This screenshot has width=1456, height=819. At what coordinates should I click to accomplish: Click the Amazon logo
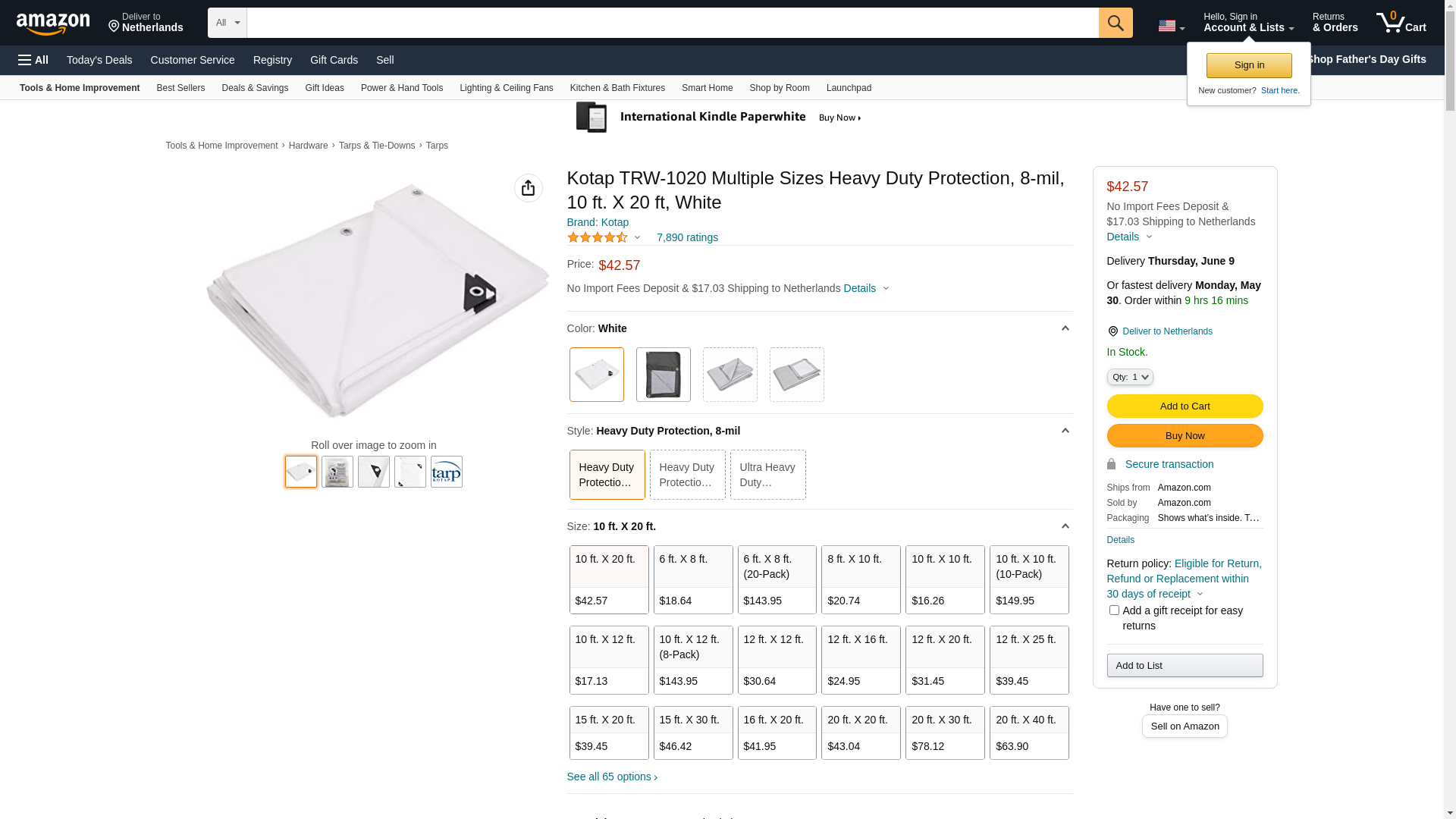[53, 24]
